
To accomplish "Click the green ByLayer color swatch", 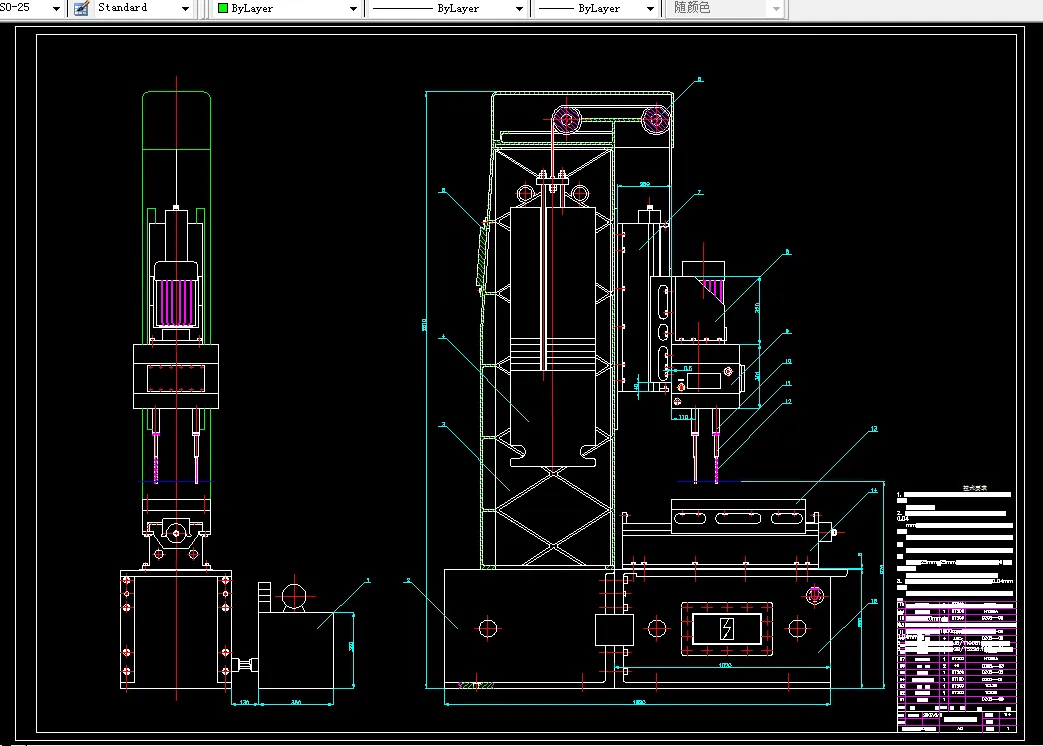I will click(x=223, y=9).
